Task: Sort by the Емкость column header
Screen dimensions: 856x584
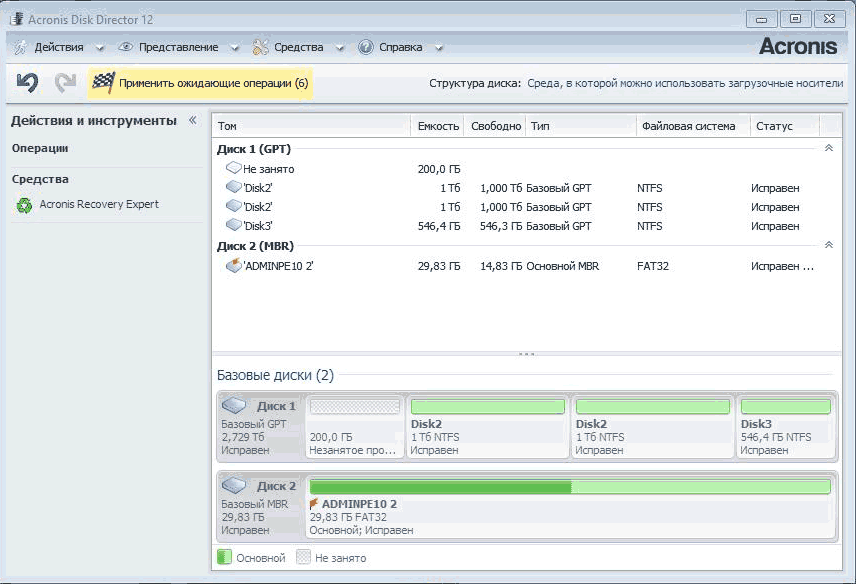Action: click(437, 126)
